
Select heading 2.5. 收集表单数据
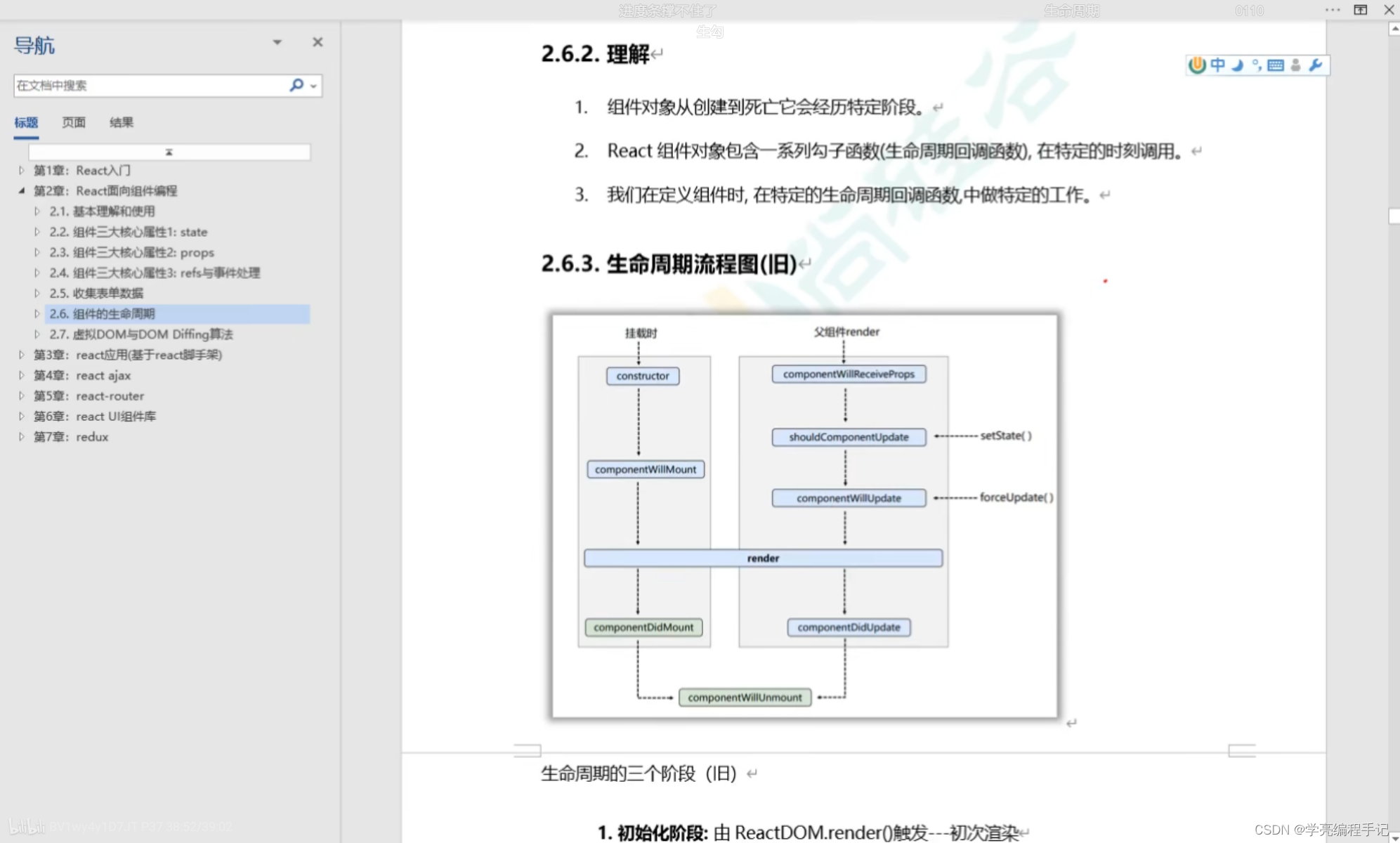[x=96, y=293]
